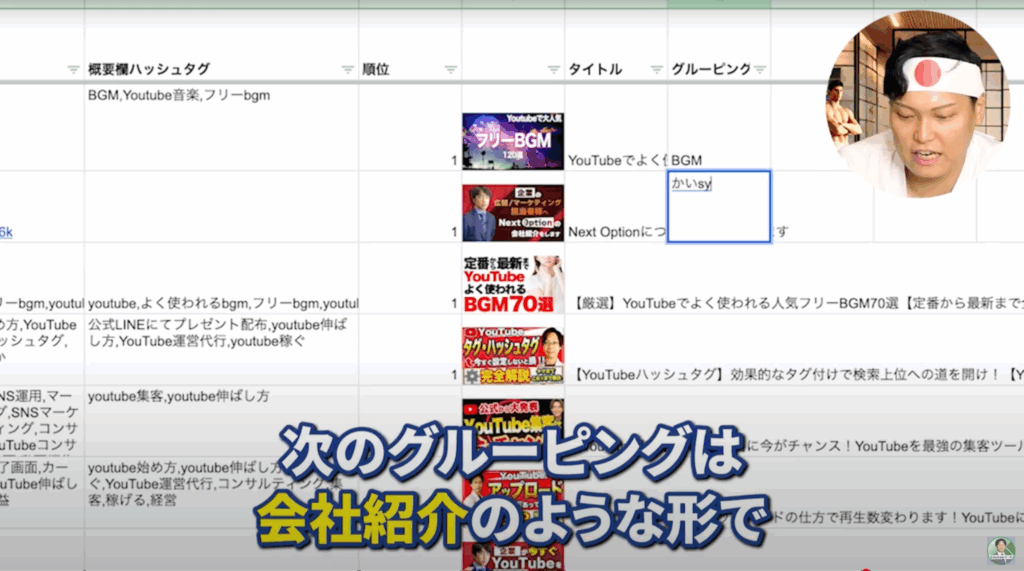The width and height of the screenshot is (1024, 571).
Task: Open filter dropdown on the thumbnail column header
Action: tap(553, 69)
